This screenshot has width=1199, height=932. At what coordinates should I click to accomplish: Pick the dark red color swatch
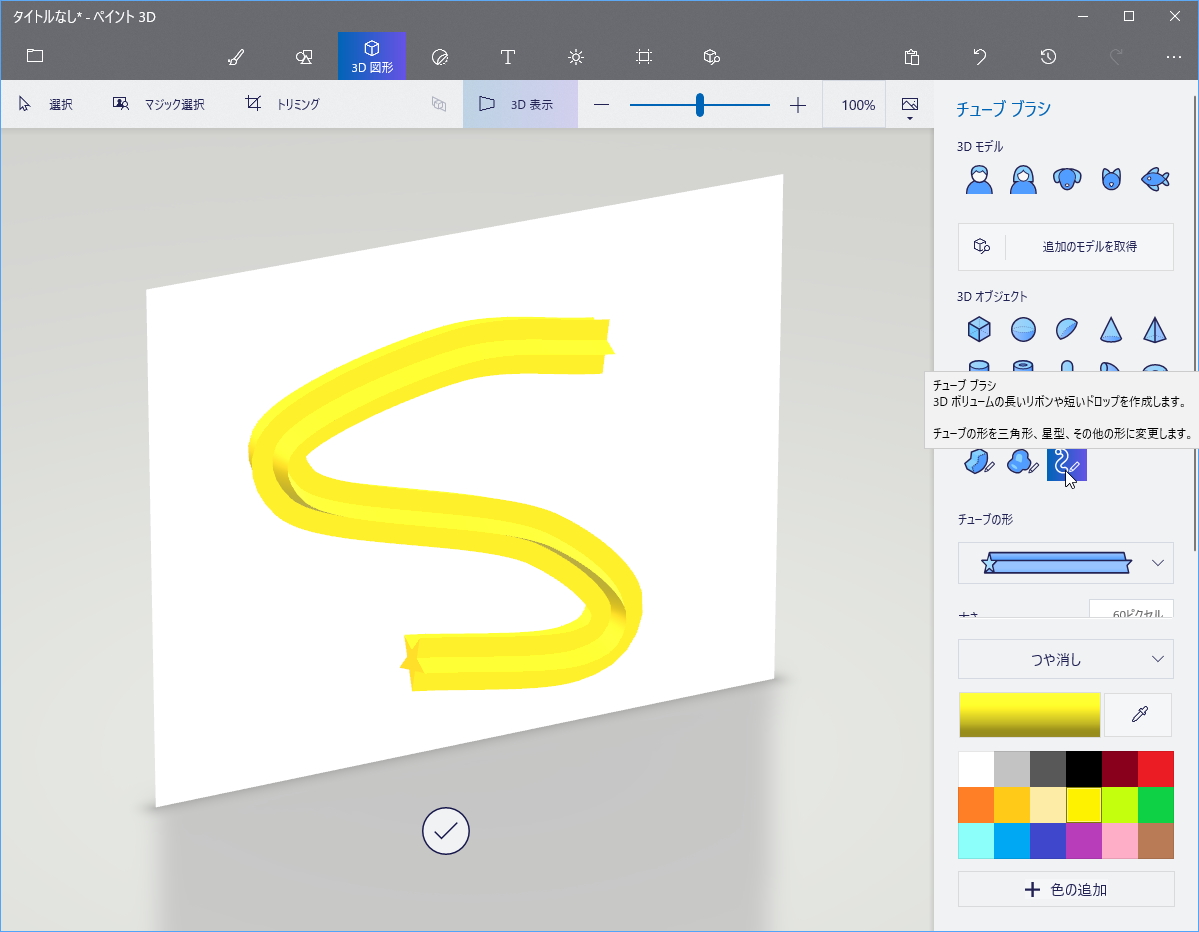pos(1119,769)
